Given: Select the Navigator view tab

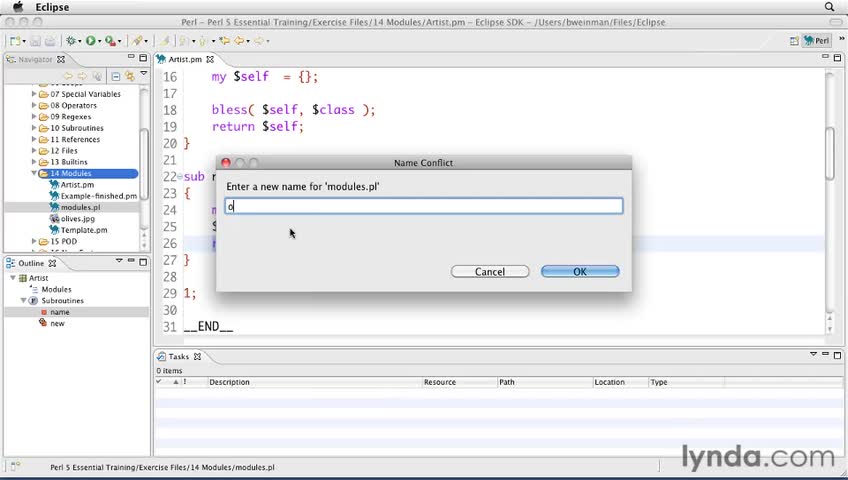Looking at the screenshot, I should tap(35, 59).
